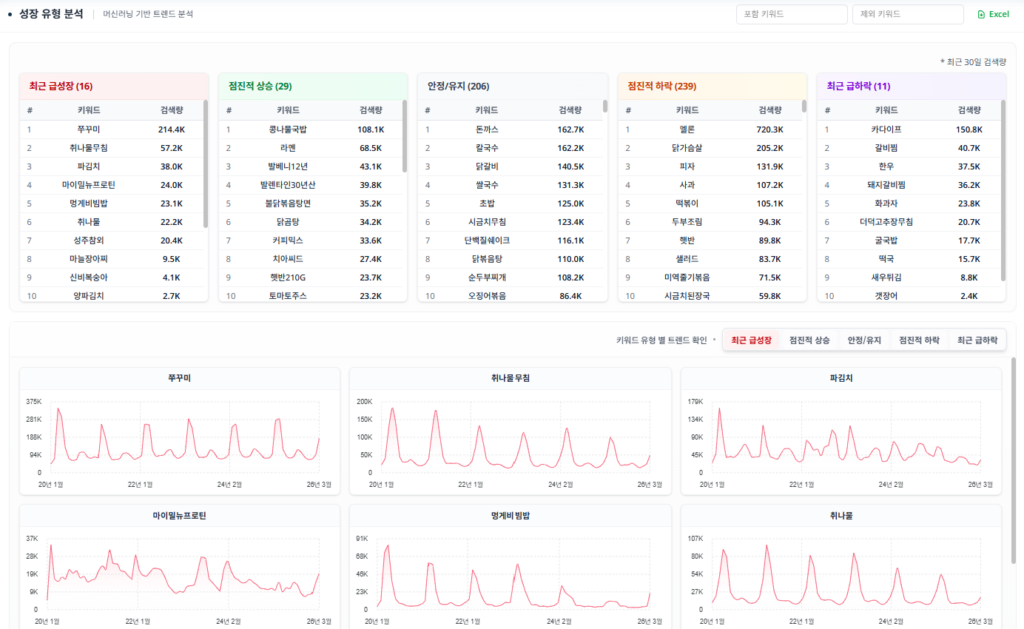Click the 쭈꾸미 trend chart thumbnail
Screen dimensions: 1024x629
180,430
